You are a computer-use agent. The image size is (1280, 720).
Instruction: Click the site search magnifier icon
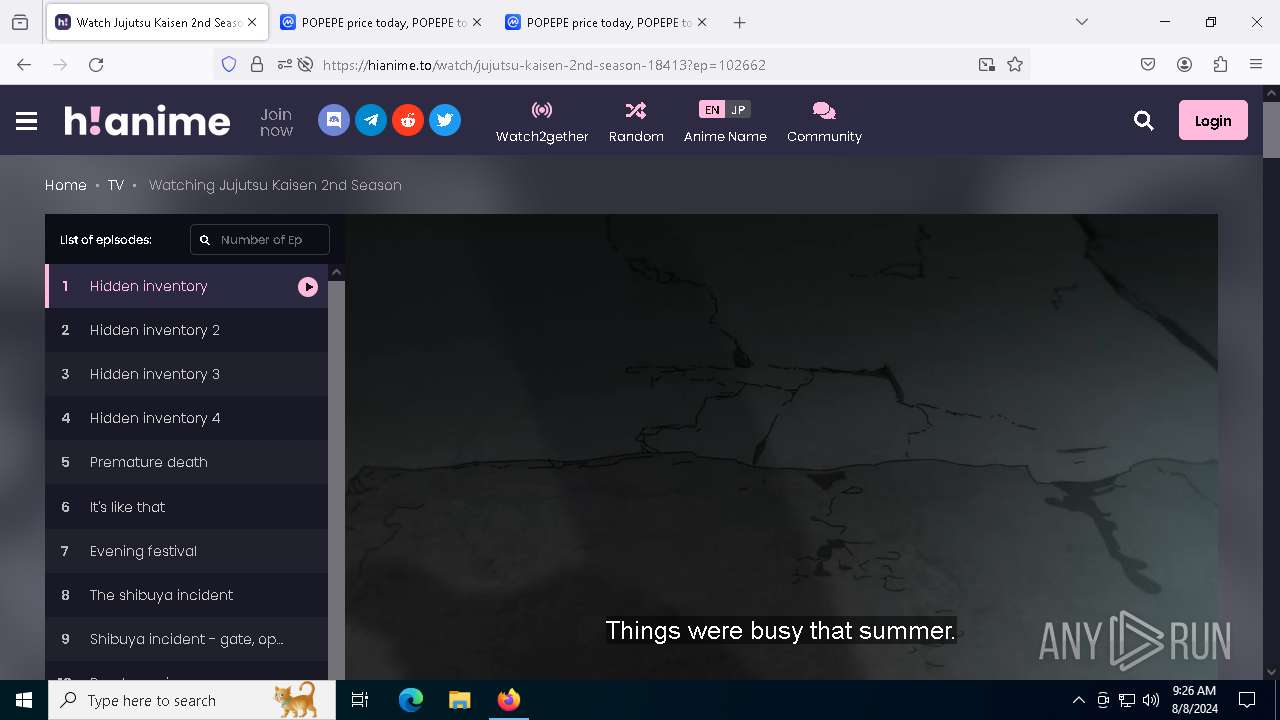[1144, 121]
